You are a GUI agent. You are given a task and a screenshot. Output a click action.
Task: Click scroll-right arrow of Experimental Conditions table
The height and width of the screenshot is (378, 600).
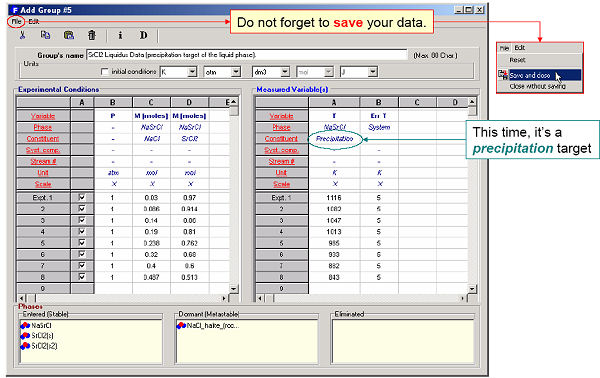pyautogui.click(x=224, y=298)
